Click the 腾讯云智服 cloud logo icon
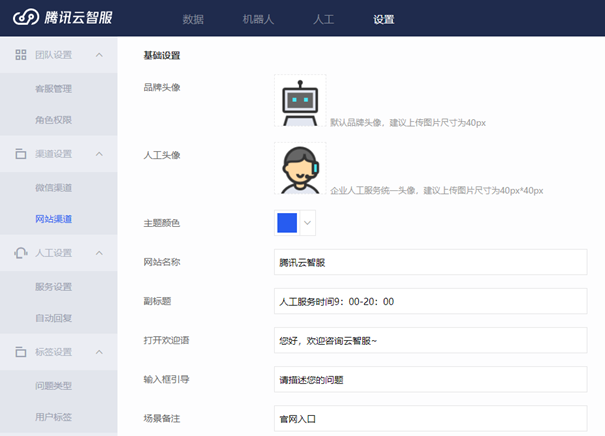This screenshot has width=605, height=436. [x=26, y=17]
